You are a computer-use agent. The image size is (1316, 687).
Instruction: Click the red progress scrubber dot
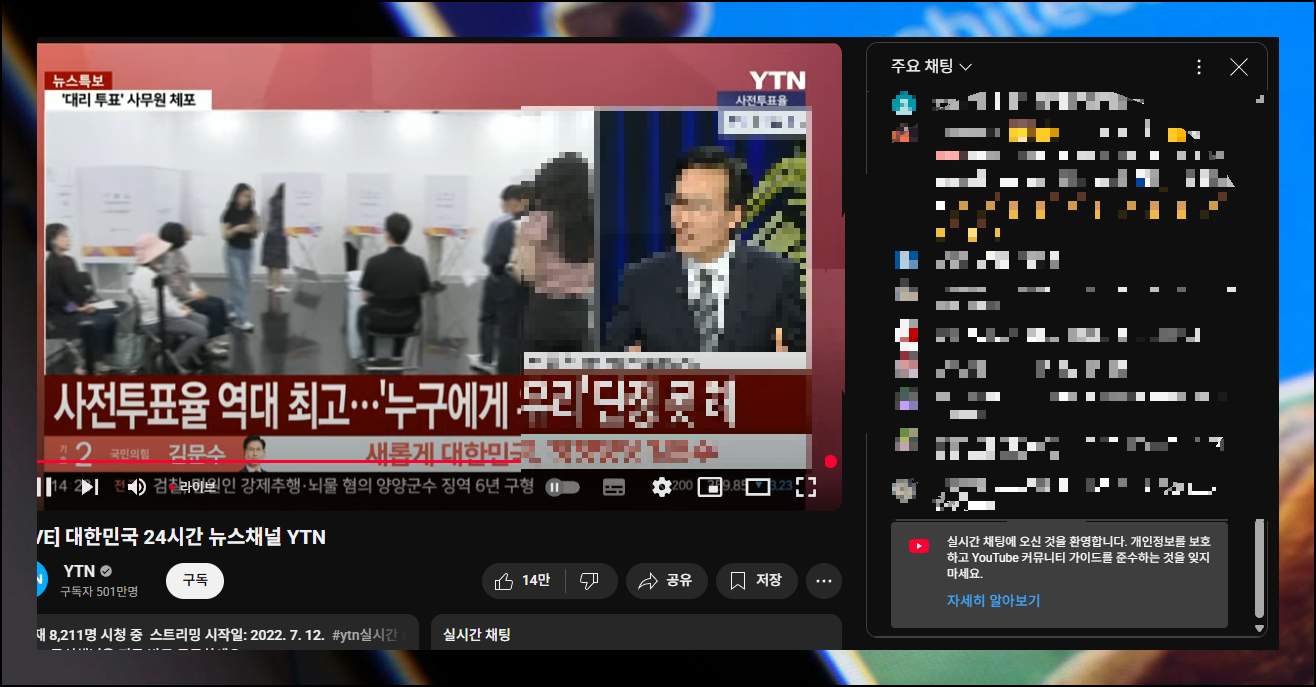pyautogui.click(x=830, y=461)
